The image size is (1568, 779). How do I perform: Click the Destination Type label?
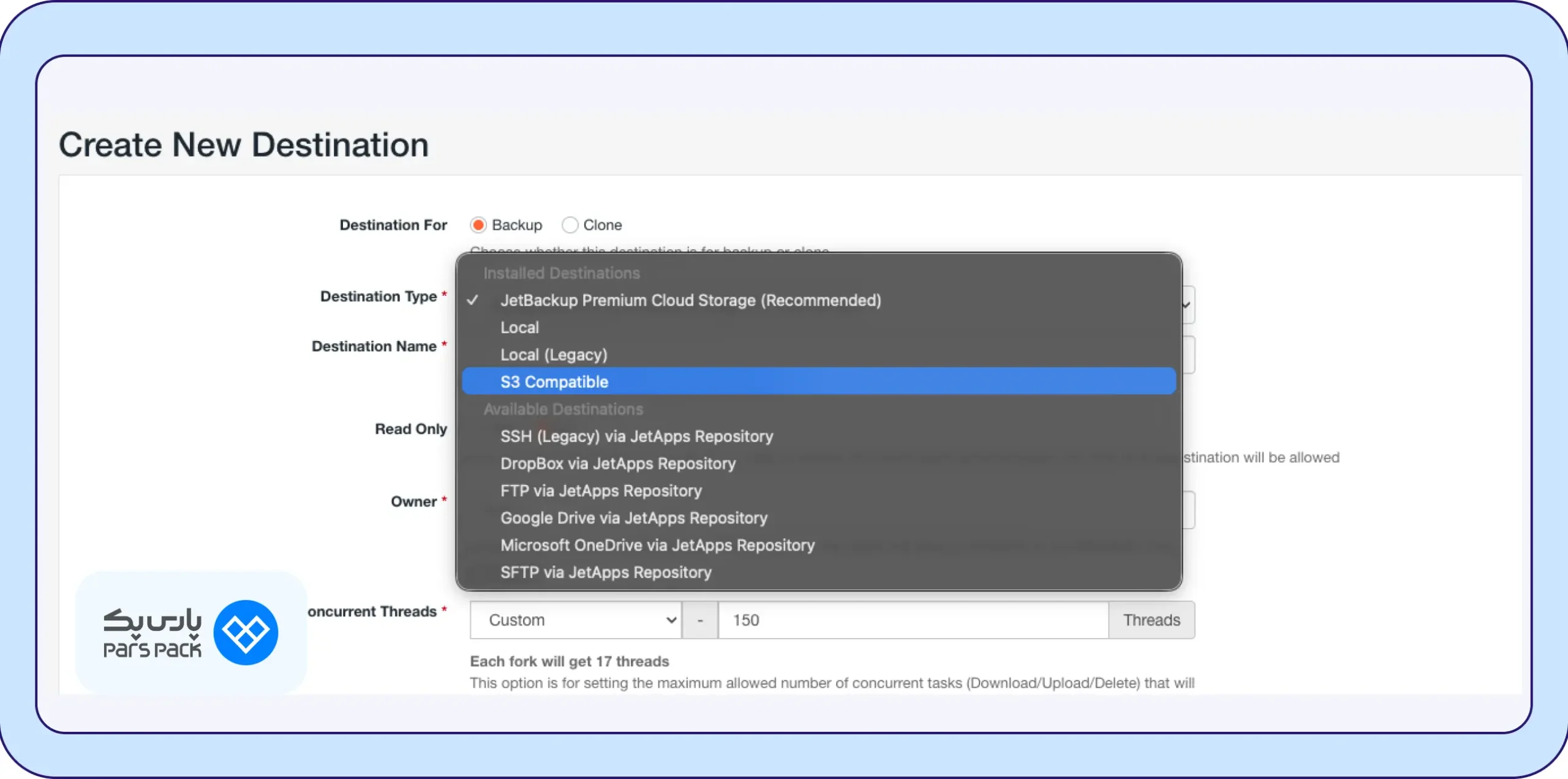point(379,296)
